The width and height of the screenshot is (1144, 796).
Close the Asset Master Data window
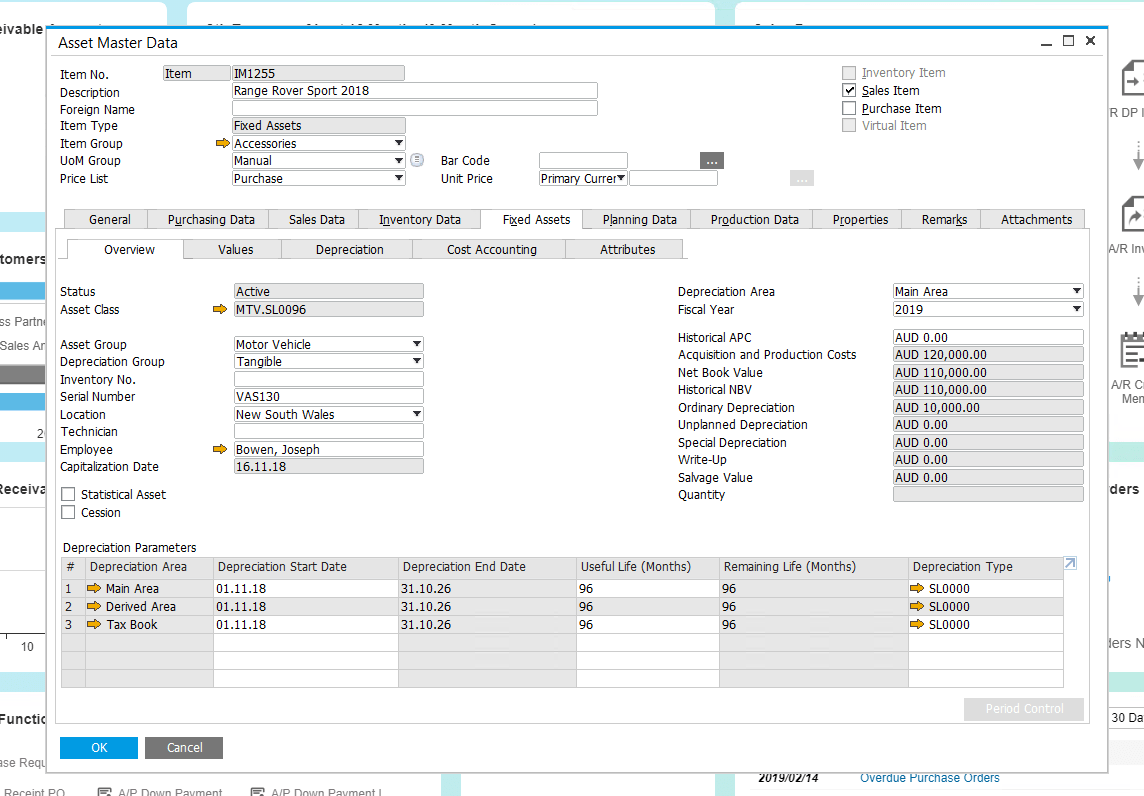(x=1090, y=41)
